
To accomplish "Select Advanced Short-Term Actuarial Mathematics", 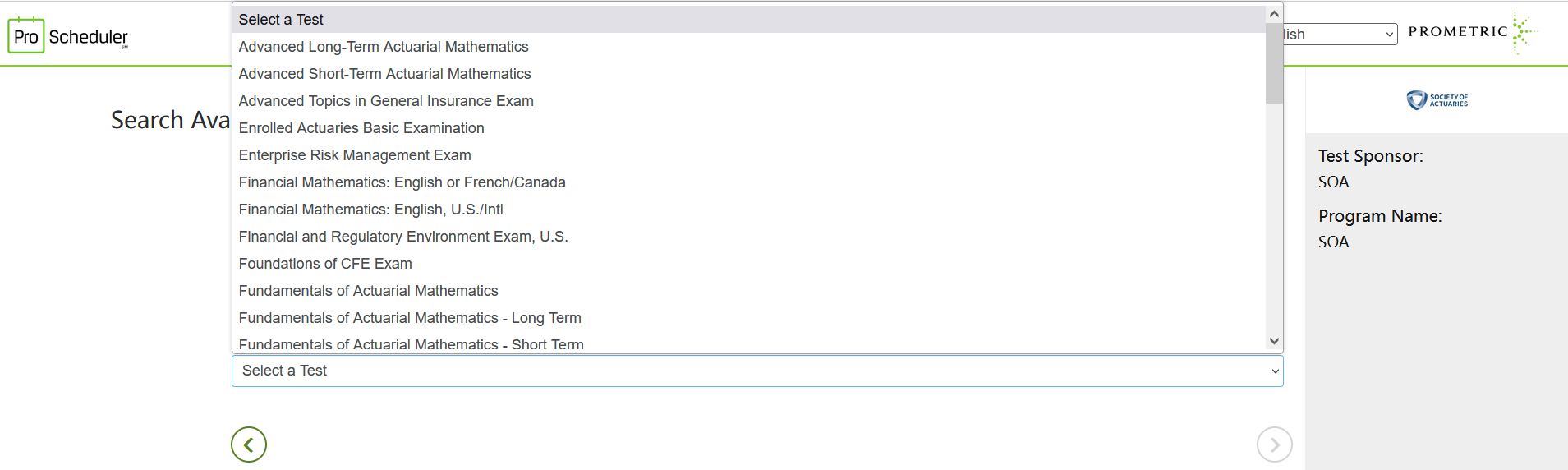I will coord(384,74).
